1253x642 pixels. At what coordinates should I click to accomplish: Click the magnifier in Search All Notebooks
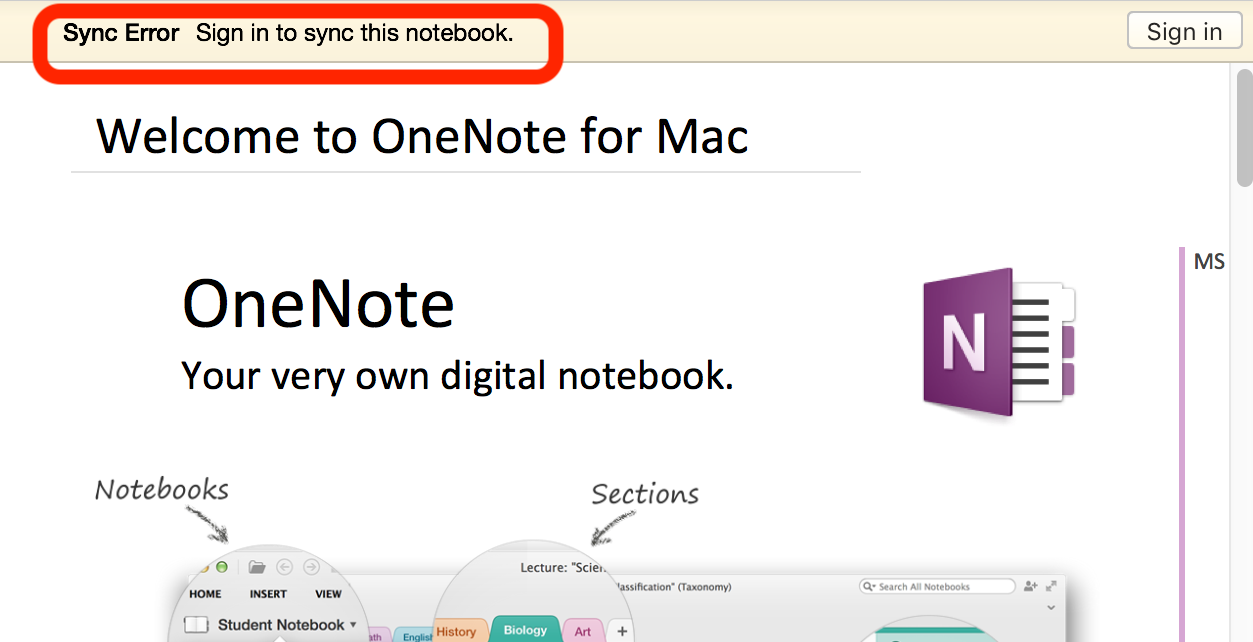(866, 586)
